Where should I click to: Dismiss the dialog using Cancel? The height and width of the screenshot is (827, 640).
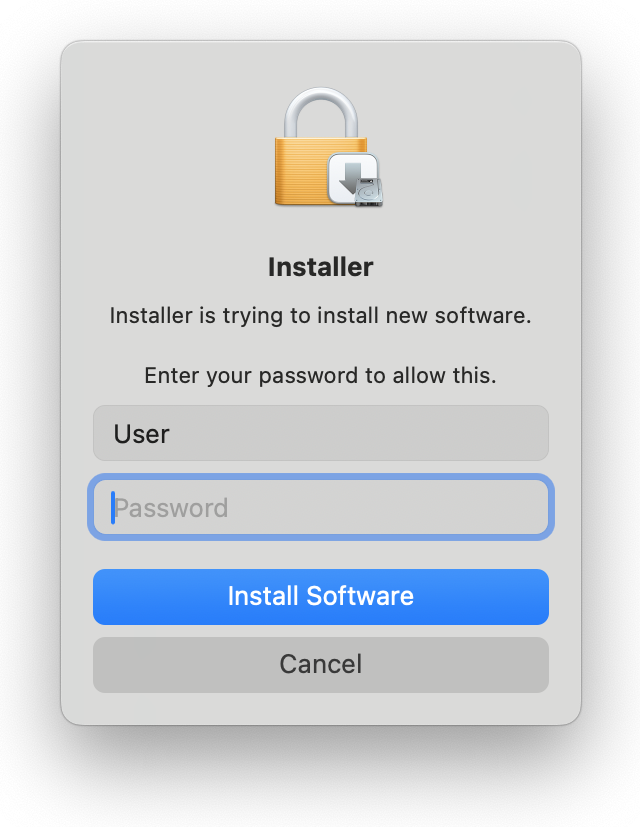321,665
